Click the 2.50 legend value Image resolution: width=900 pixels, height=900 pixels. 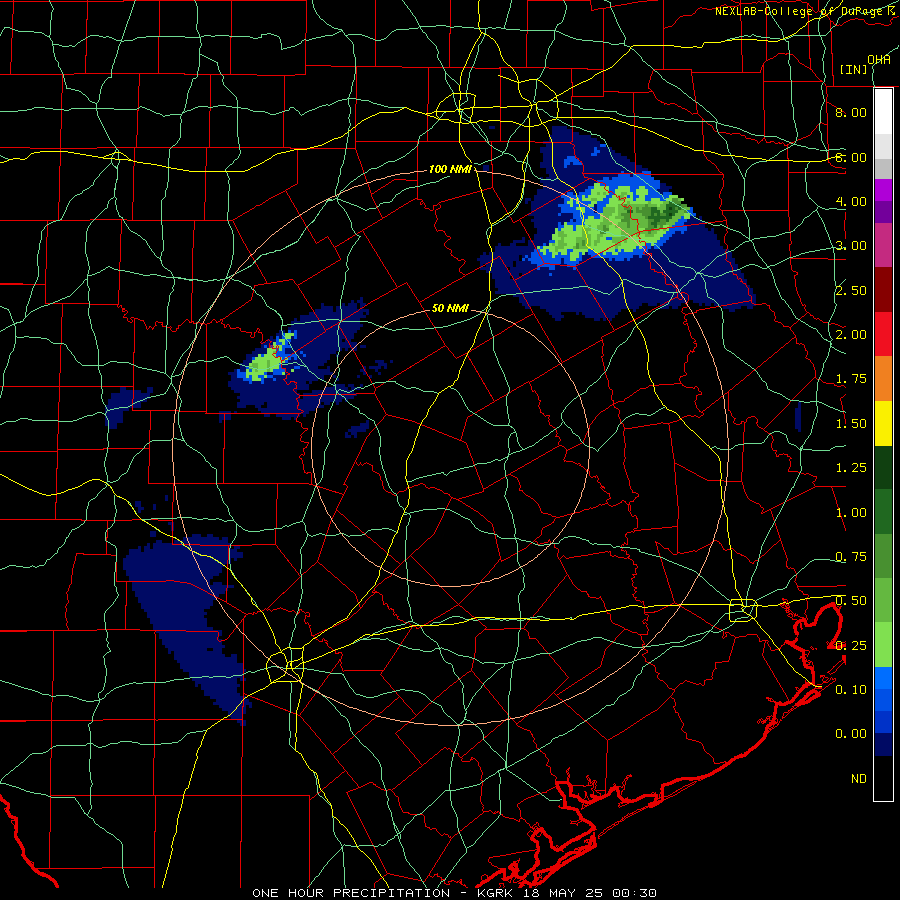click(x=851, y=290)
